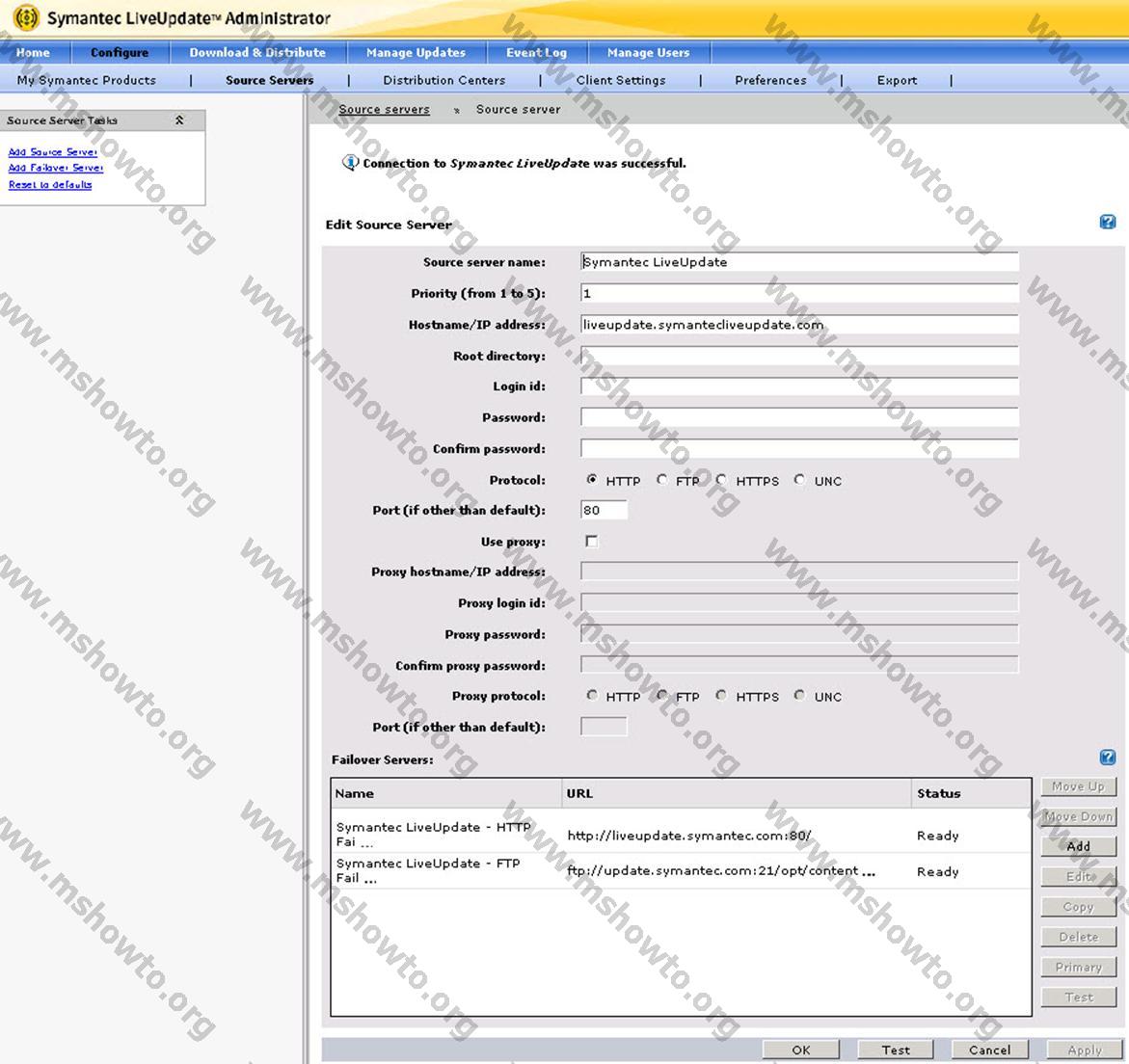Click the info icon beside connection message
1129x1064 pixels.
click(x=350, y=163)
